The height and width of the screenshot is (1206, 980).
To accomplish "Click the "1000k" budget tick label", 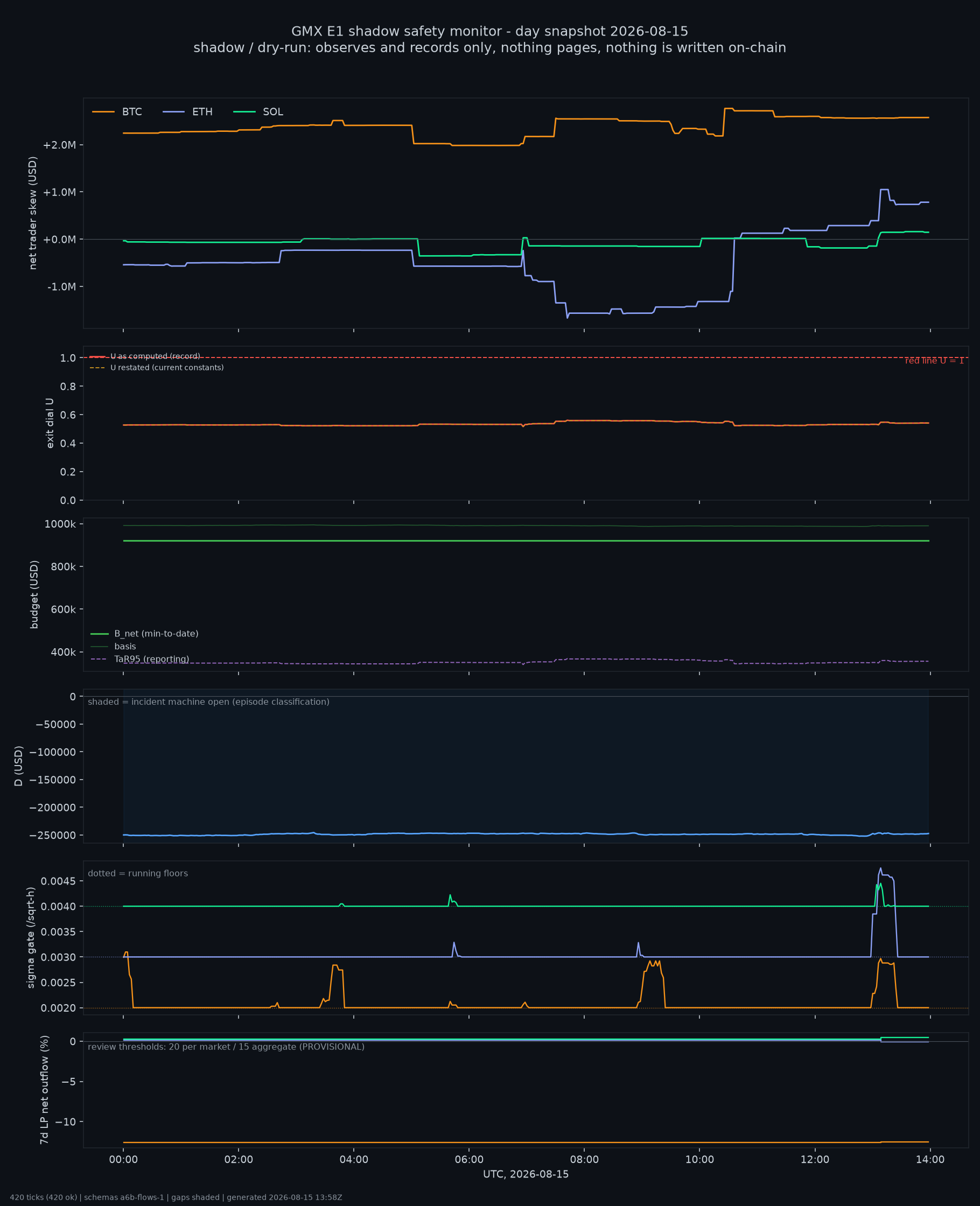I will tap(60, 524).
